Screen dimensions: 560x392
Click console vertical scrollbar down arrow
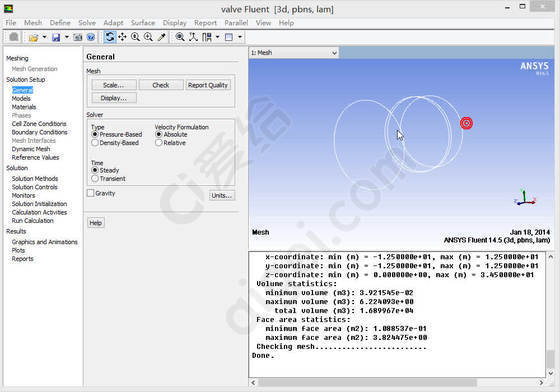[x=550, y=373]
